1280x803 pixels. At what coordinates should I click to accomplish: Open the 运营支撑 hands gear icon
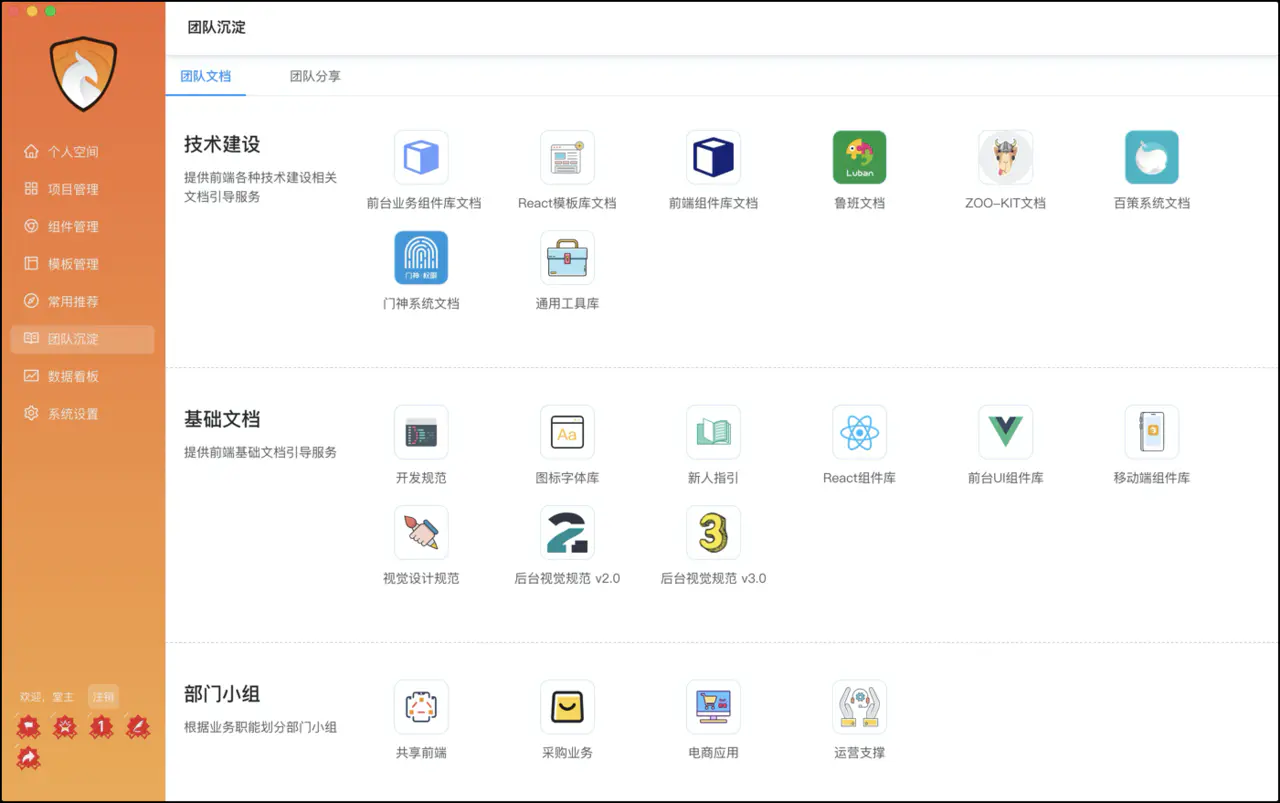(x=859, y=707)
